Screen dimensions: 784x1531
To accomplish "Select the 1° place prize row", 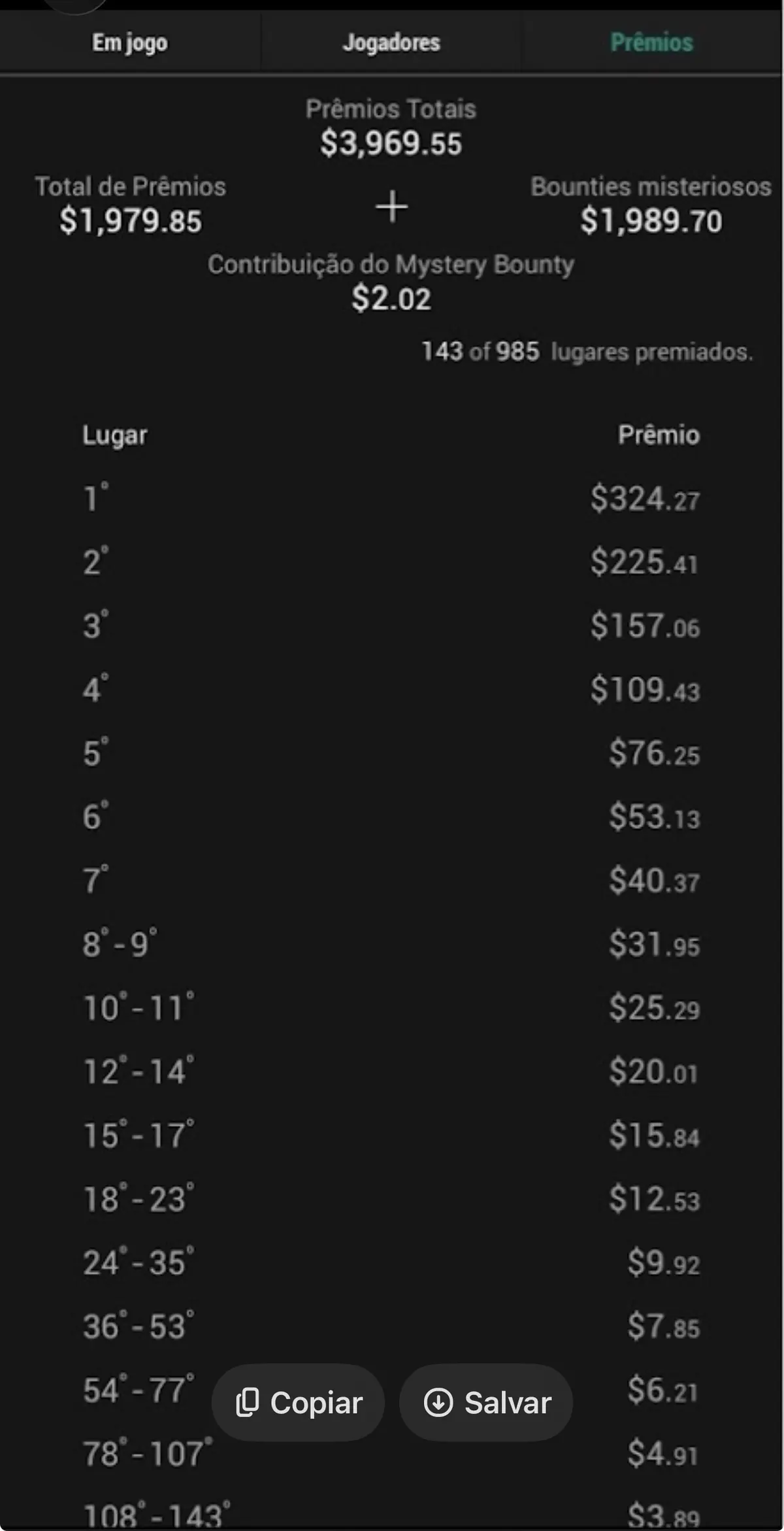I will [x=391, y=499].
